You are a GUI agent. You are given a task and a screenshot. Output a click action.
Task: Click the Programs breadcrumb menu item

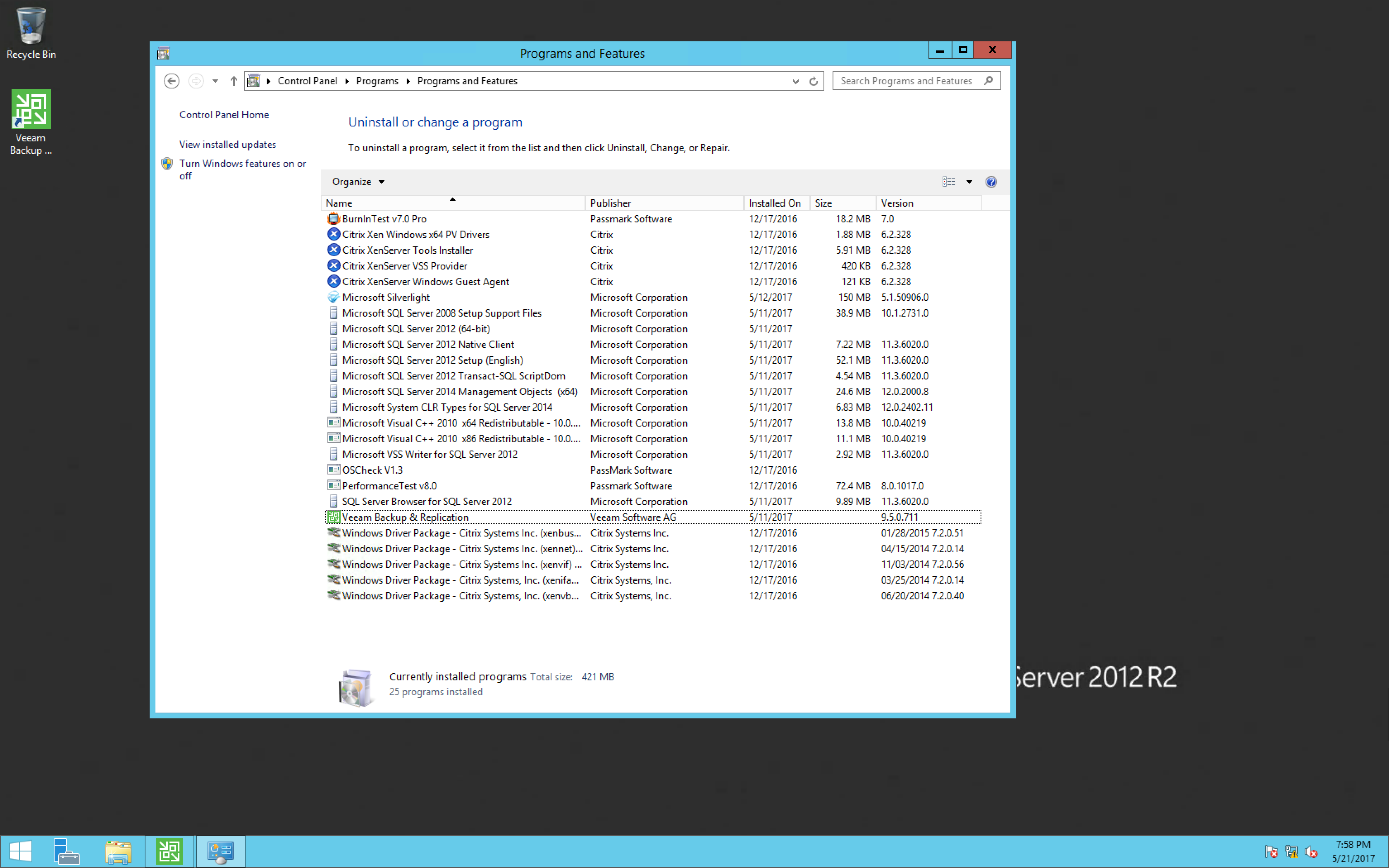pyautogui.click(x=377, y=81)
